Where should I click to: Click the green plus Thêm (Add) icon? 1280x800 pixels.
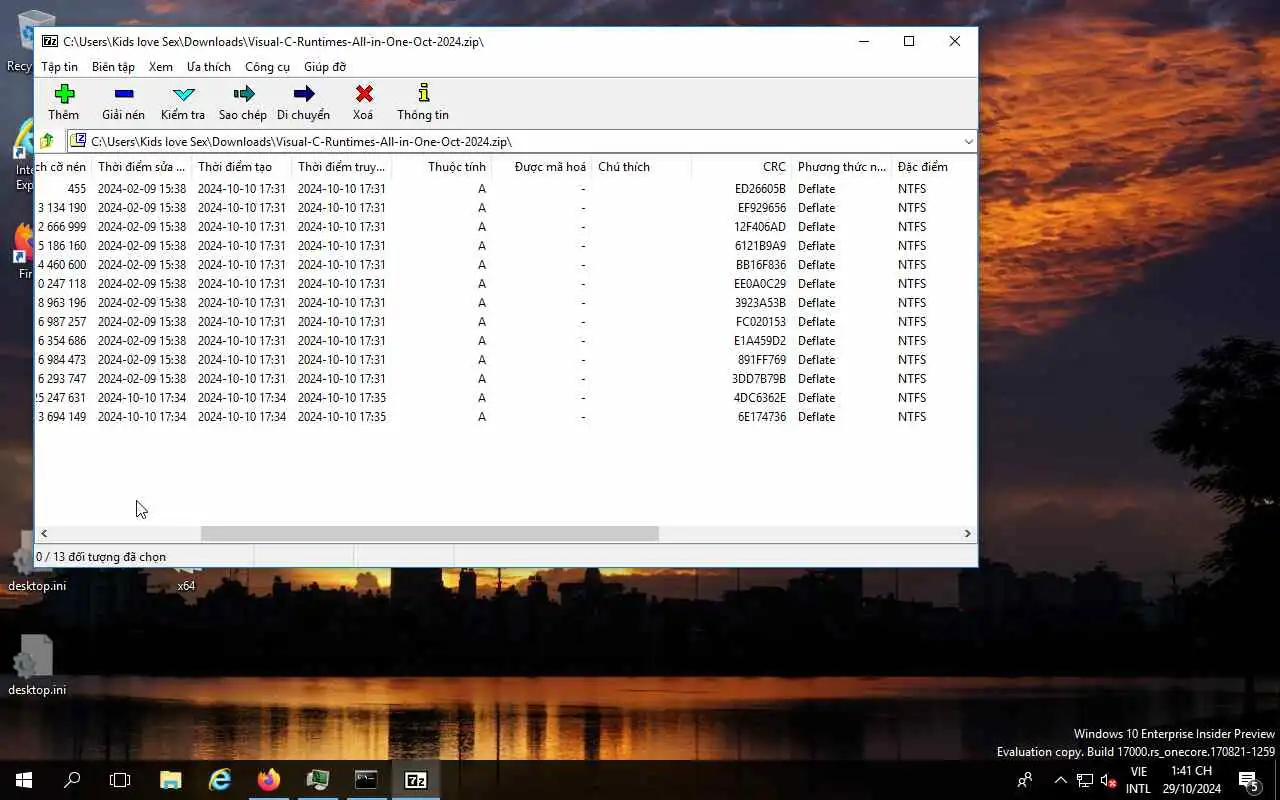[x=64, y=94]
